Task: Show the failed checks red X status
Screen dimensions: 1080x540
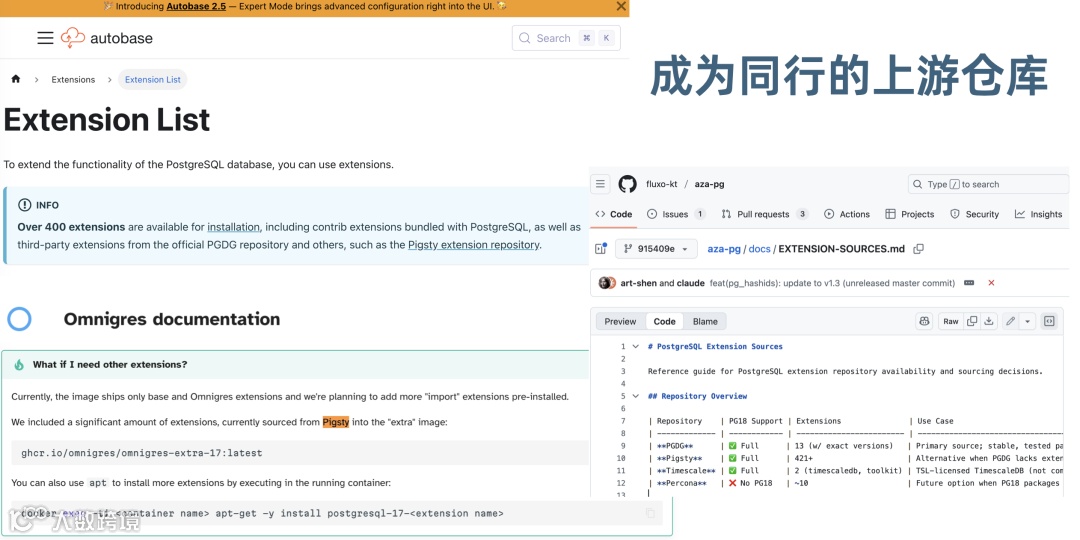Action: click(991, 283)
